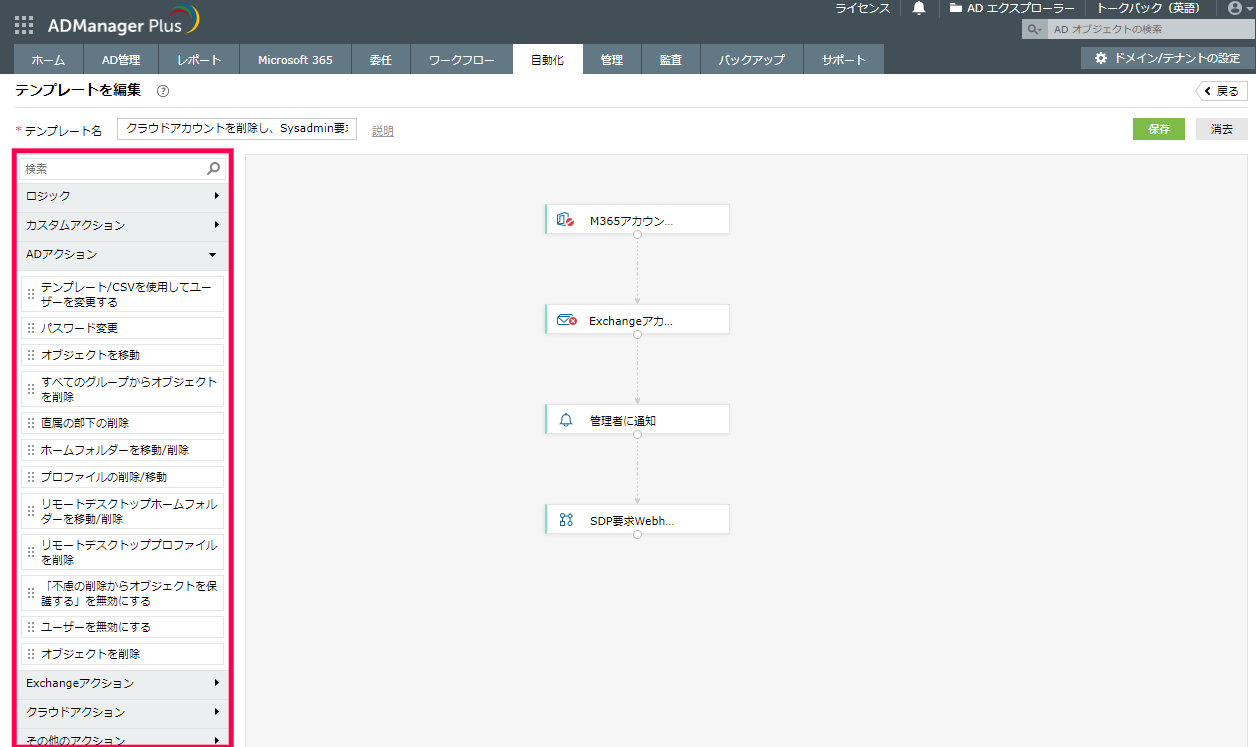
Task: Click the output connector circle under M365 node
Action: (x=637, y=235)
